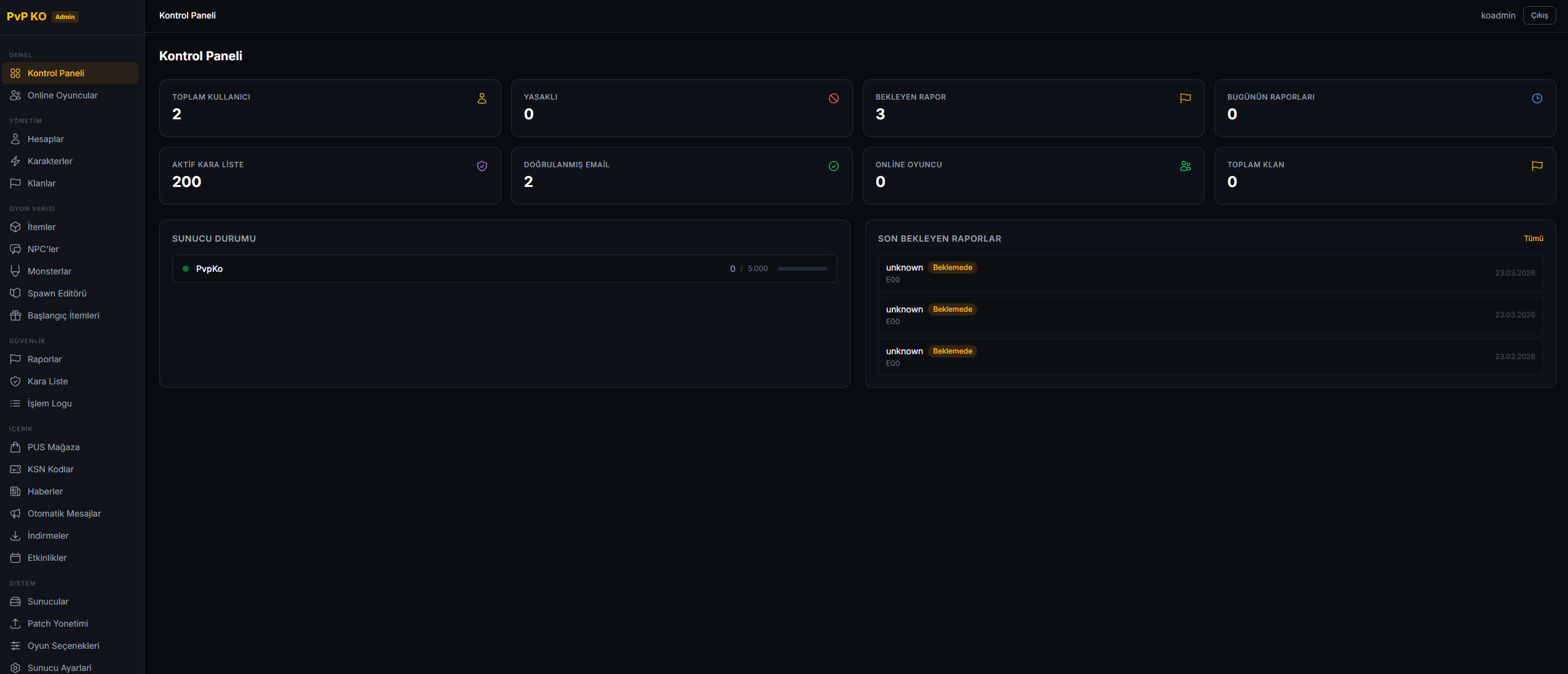Click the Bugünün Raporları clock icon
Viewport: 1568px width, 674px height.
[x=1537, y=98]
